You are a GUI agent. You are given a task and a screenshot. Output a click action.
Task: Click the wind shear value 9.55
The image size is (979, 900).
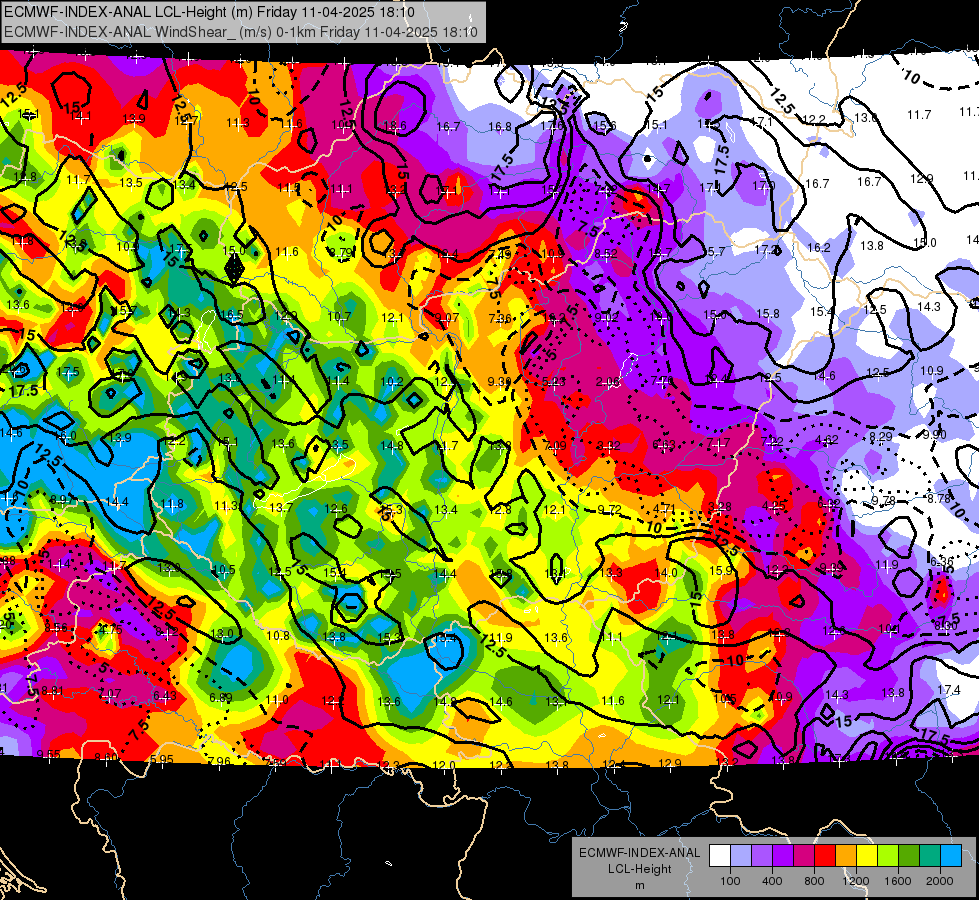[49, 754]
